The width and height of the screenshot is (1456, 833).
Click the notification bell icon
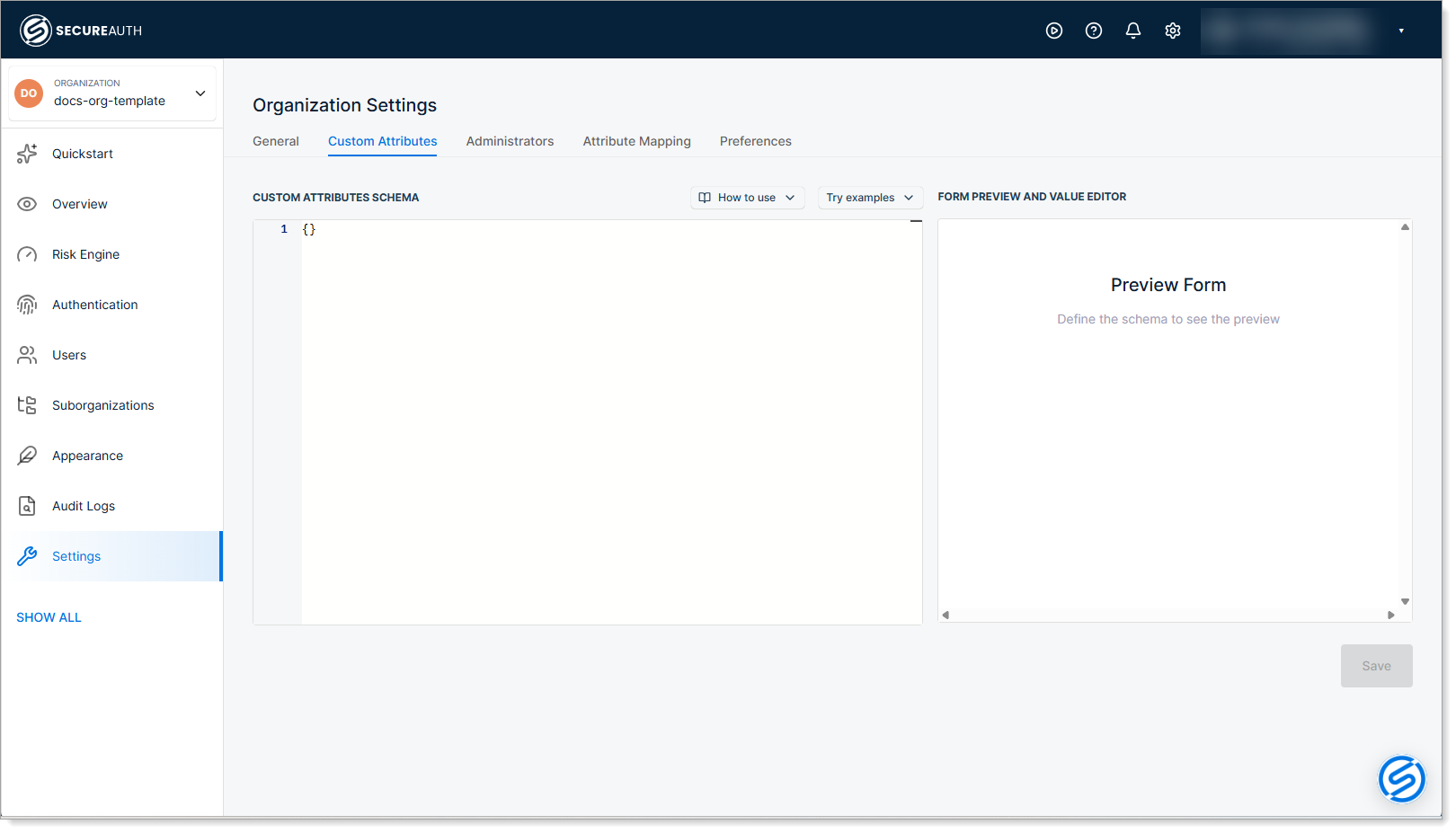[x=1132, y=30]
